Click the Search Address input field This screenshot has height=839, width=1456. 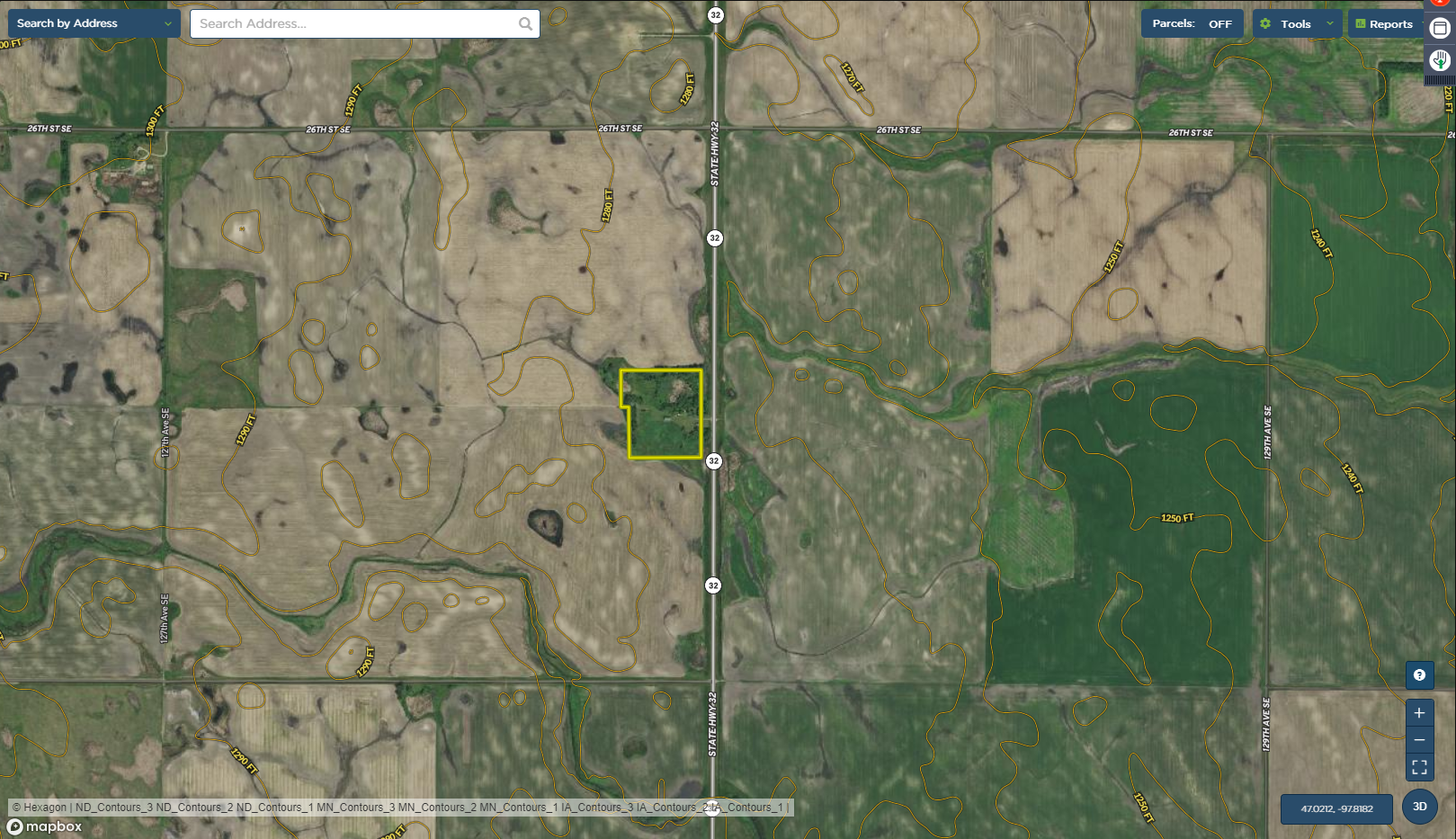[355, 24]
